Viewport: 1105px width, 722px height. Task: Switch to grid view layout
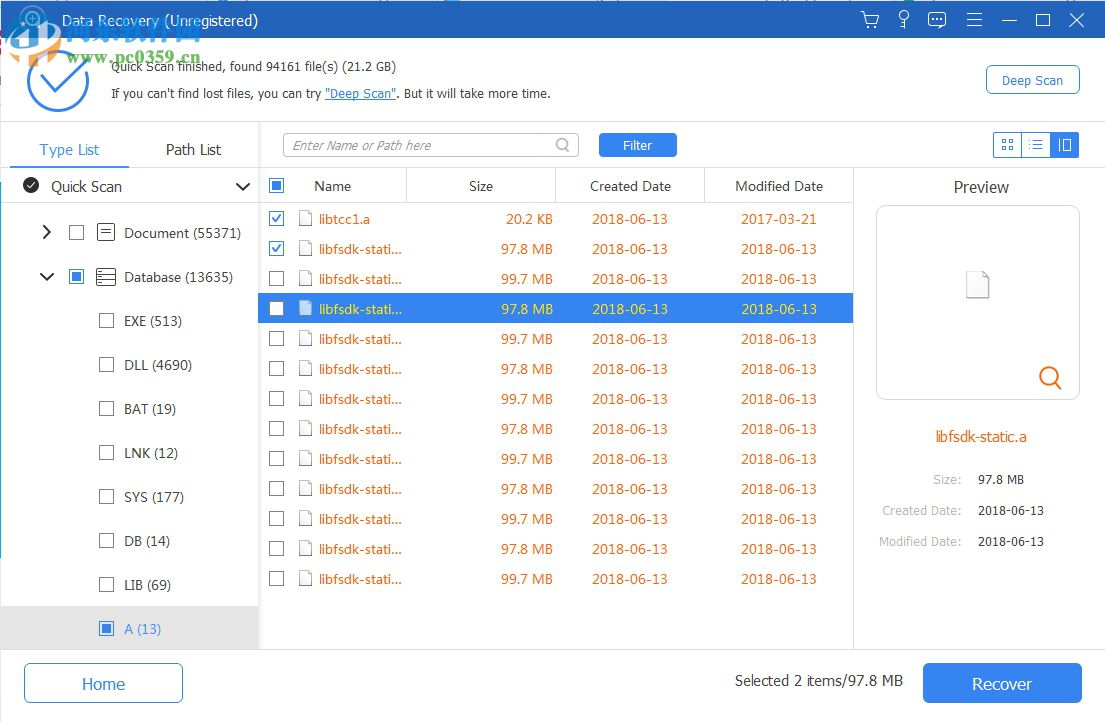(x=1007, y=144)
